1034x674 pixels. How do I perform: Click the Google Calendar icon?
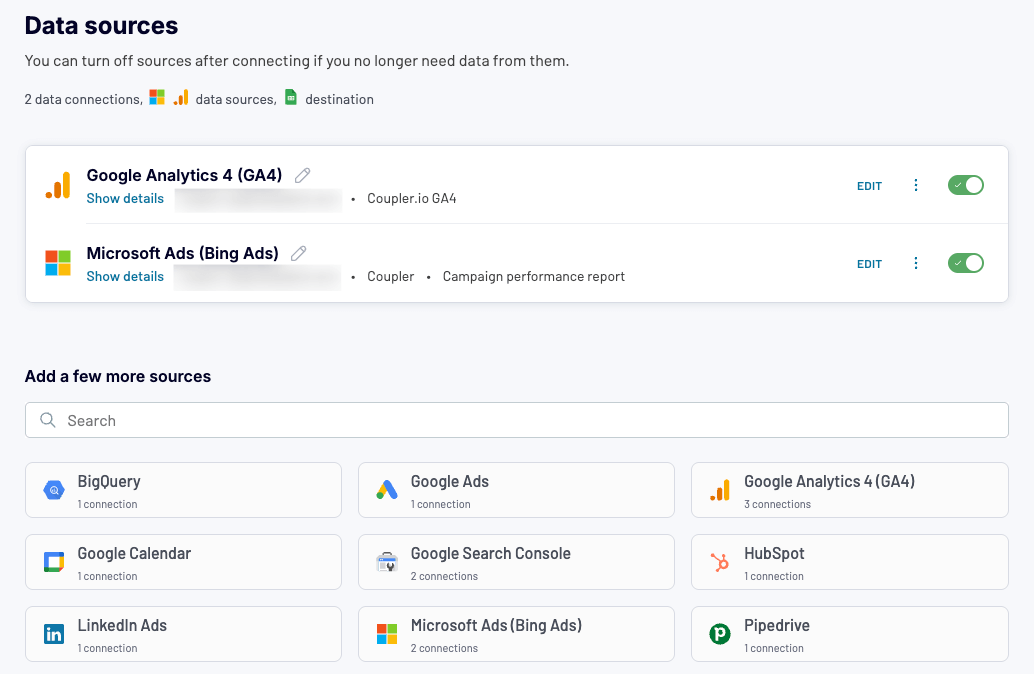(x=54, y=562)
